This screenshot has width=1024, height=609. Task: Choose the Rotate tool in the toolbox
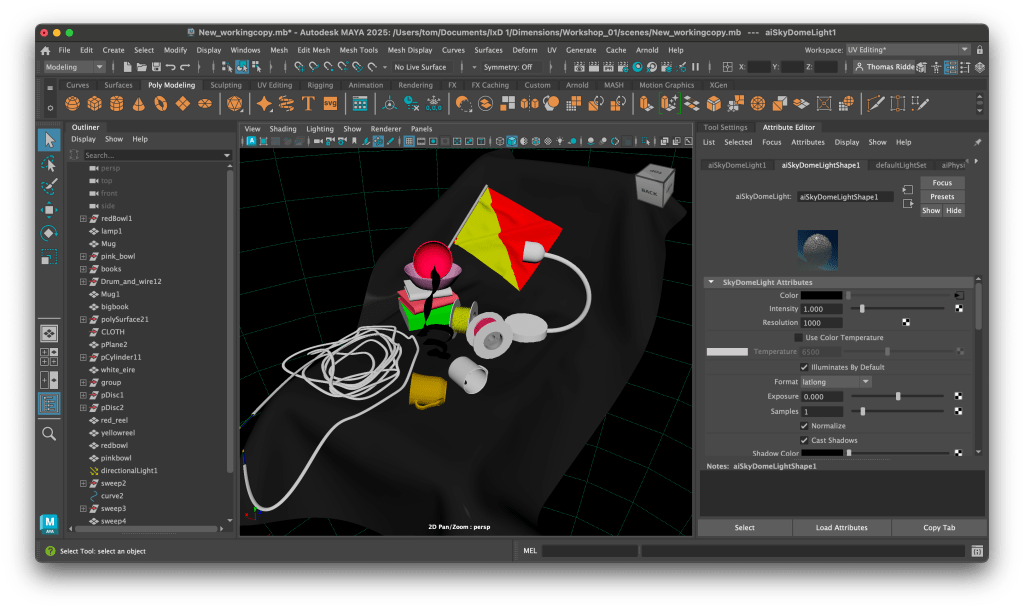48,234
